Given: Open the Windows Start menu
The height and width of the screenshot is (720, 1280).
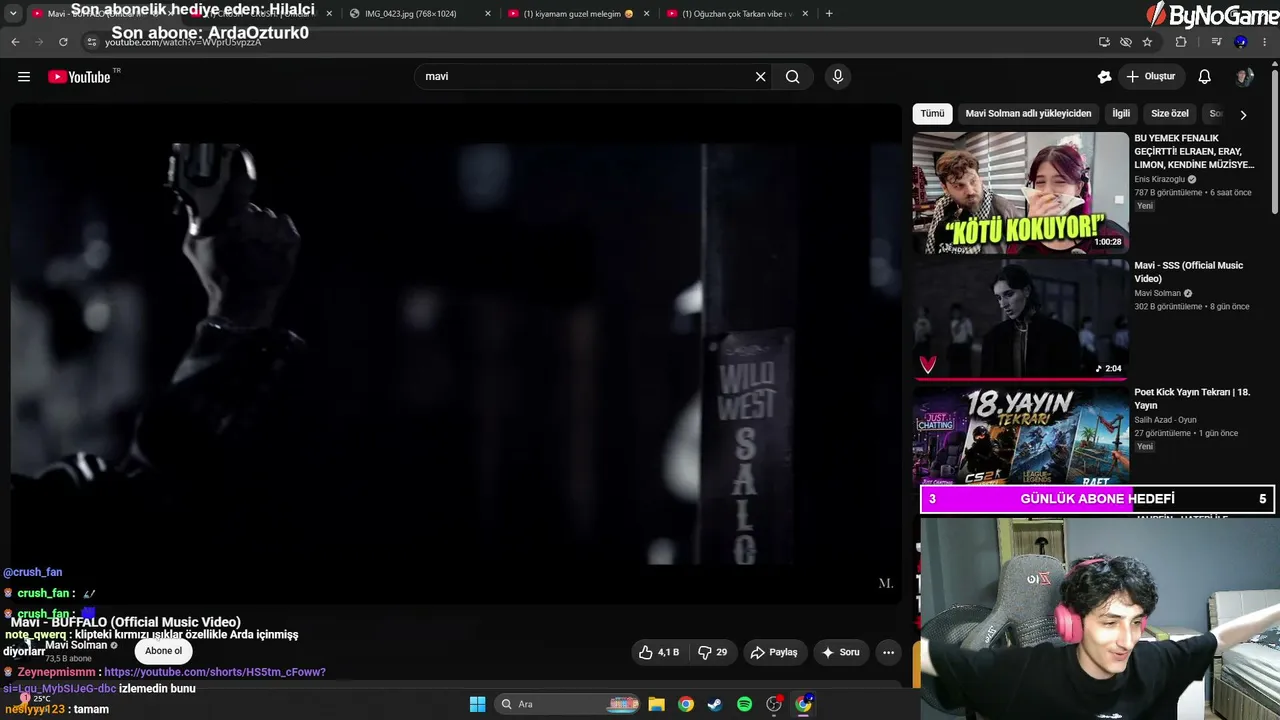Looking at the screenshot, I should [x=477, y=704].
